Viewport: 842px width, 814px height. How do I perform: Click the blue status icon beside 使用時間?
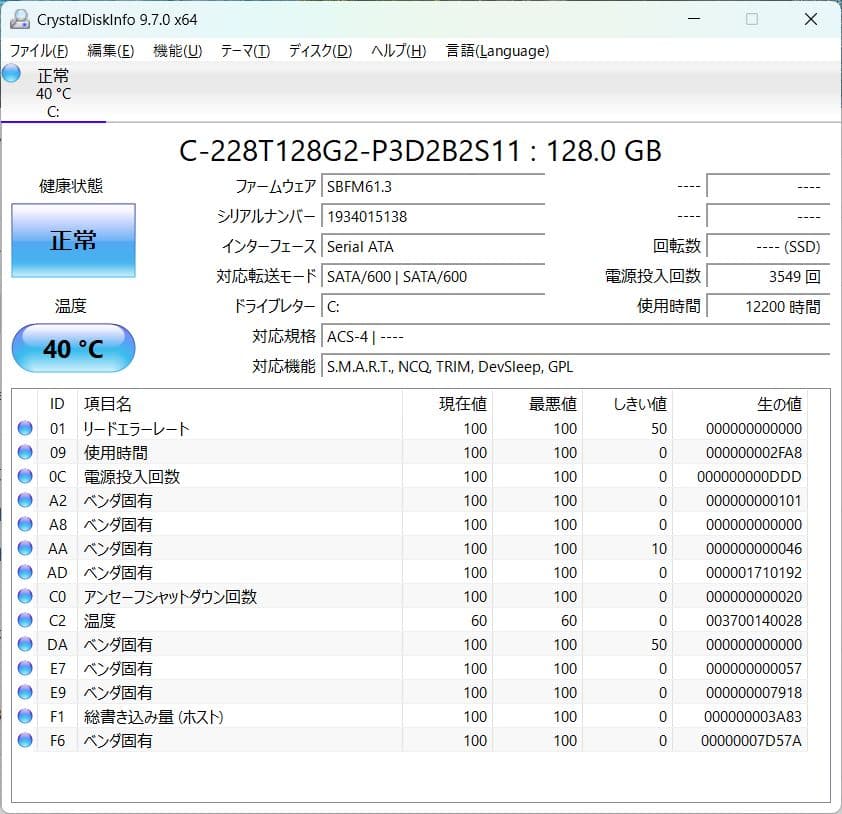click(x=25, y=453)
